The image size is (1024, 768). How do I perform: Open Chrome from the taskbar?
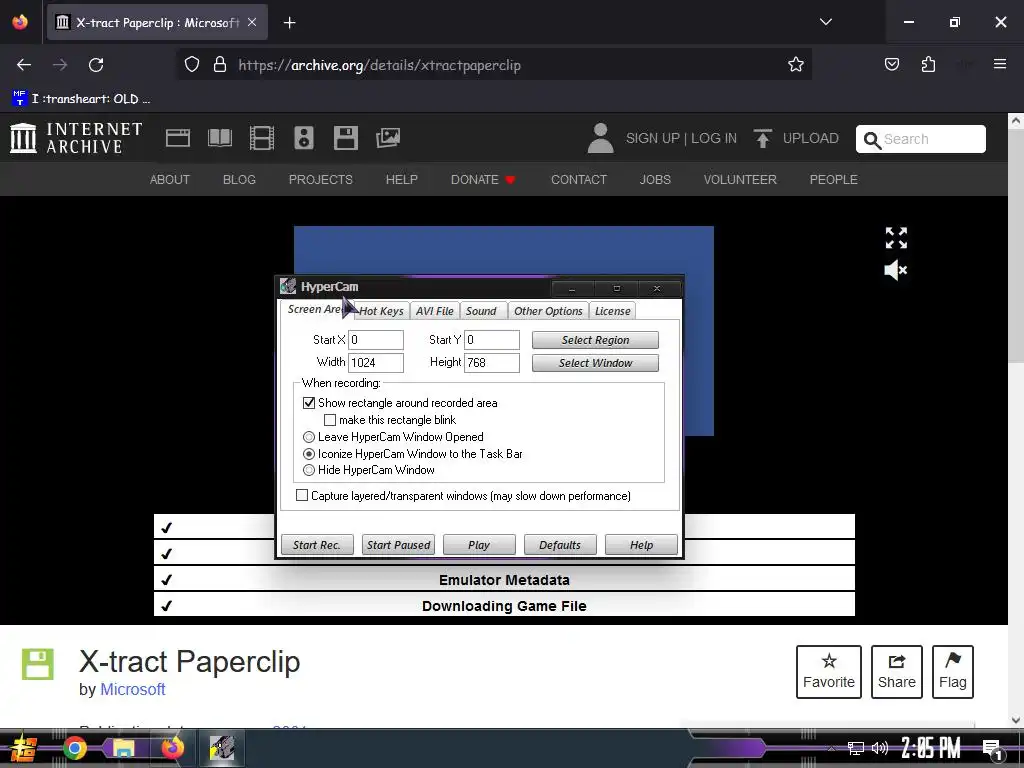74,748
